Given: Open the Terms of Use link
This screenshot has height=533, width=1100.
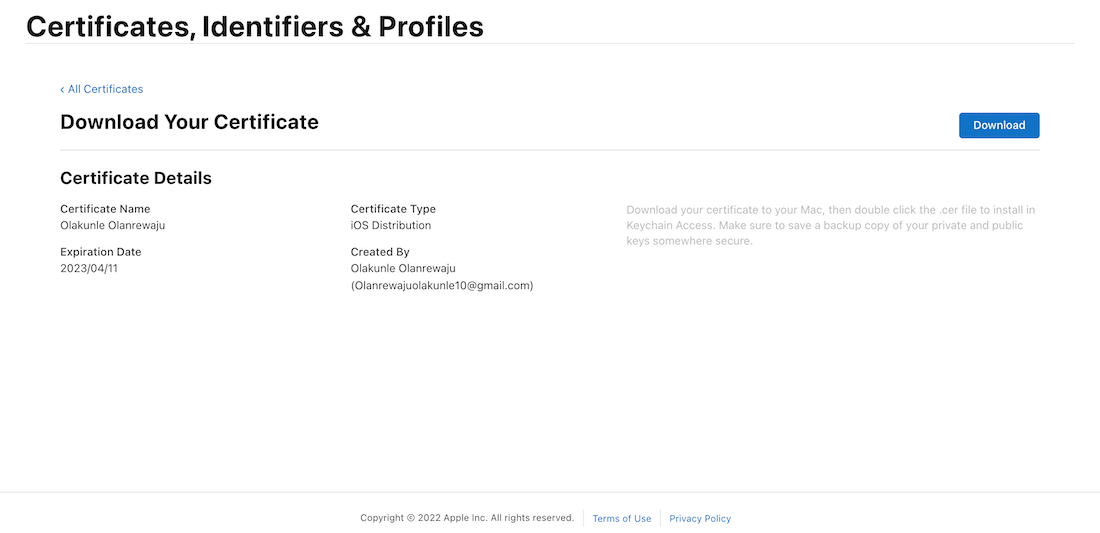Looking at the screenshot, I should click(x=621, y=519).
